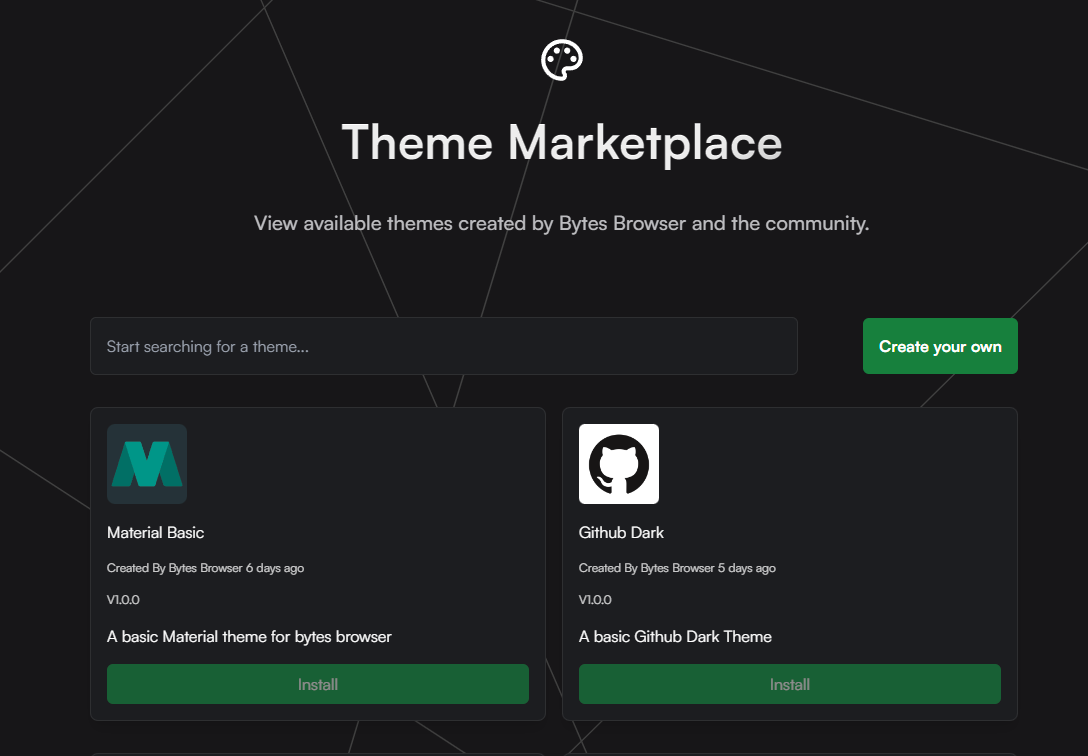Install the Material Basic theme
The image size is (1088, 756).
(318, 685)
